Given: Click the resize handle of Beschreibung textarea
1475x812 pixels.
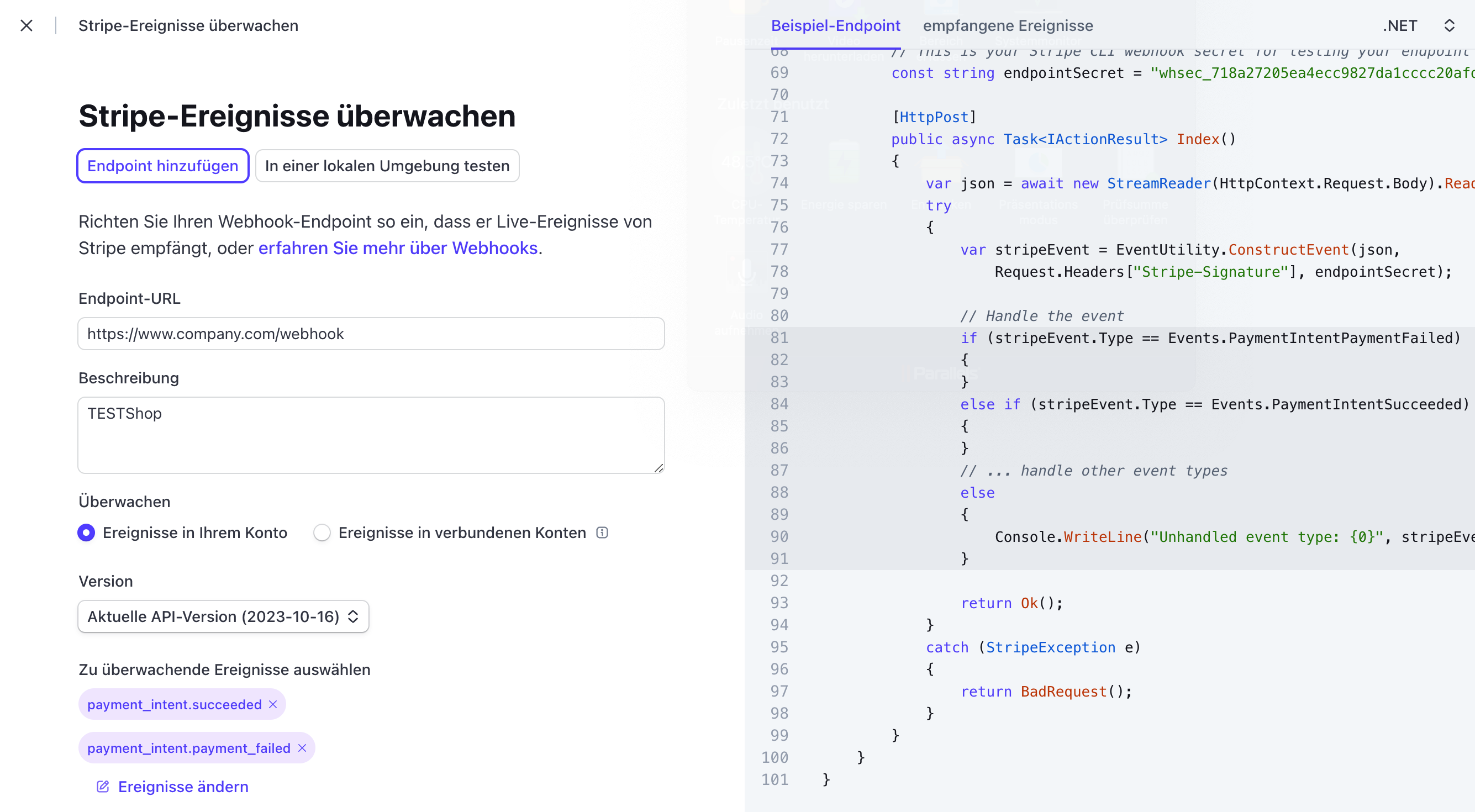Looking at the screenshot, I should (x=659, y=468).
